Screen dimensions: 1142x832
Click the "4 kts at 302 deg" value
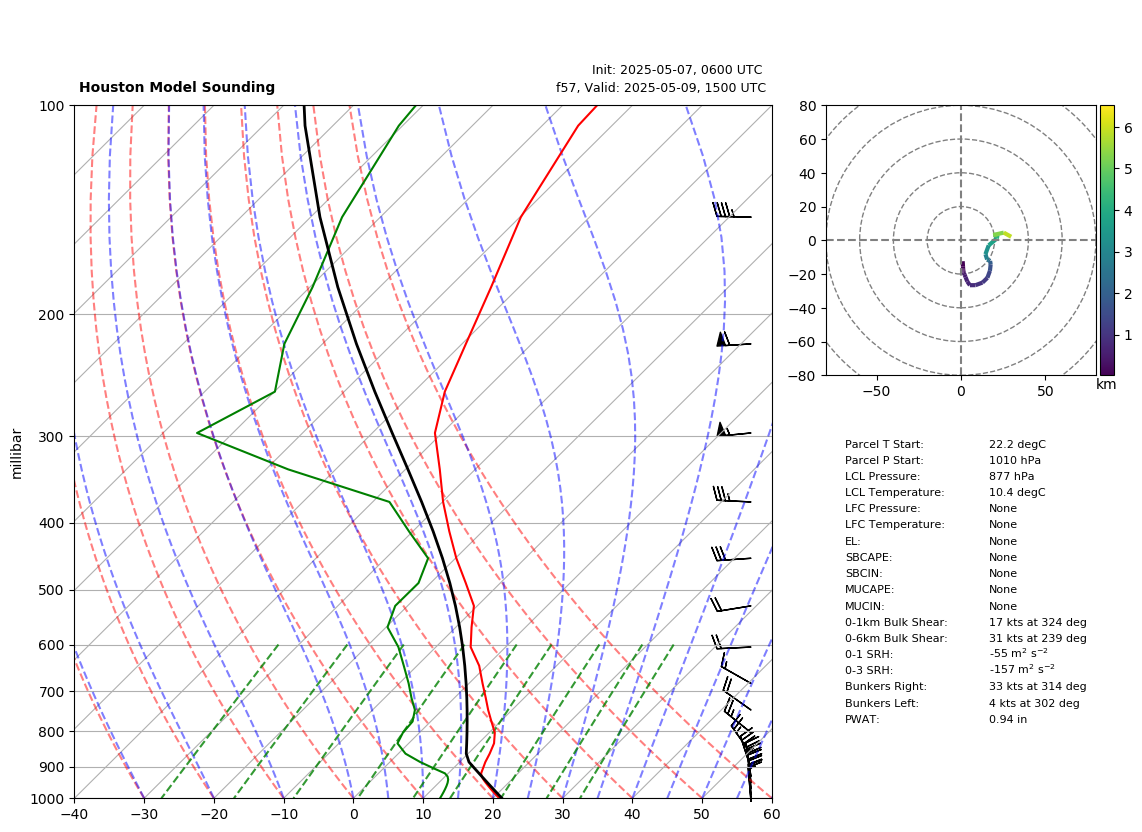coord(1034,703)
